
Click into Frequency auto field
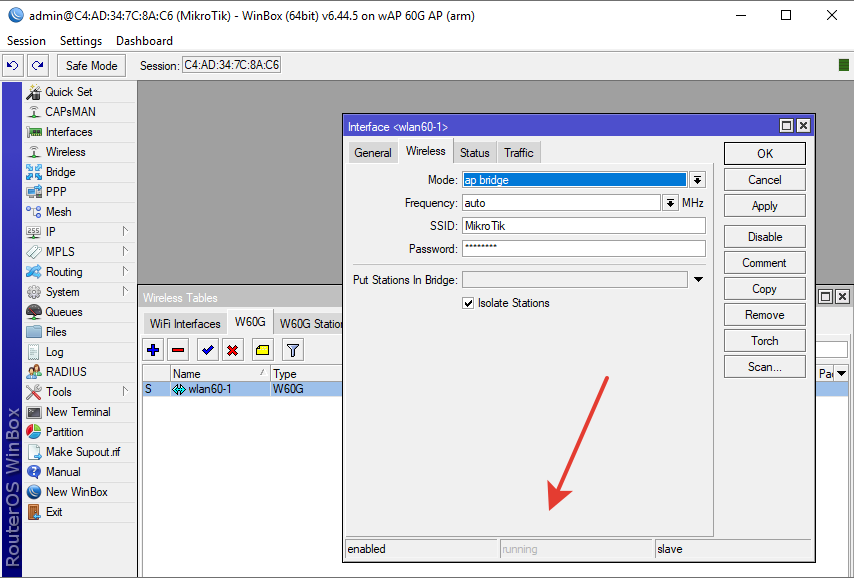click(562, 203)
